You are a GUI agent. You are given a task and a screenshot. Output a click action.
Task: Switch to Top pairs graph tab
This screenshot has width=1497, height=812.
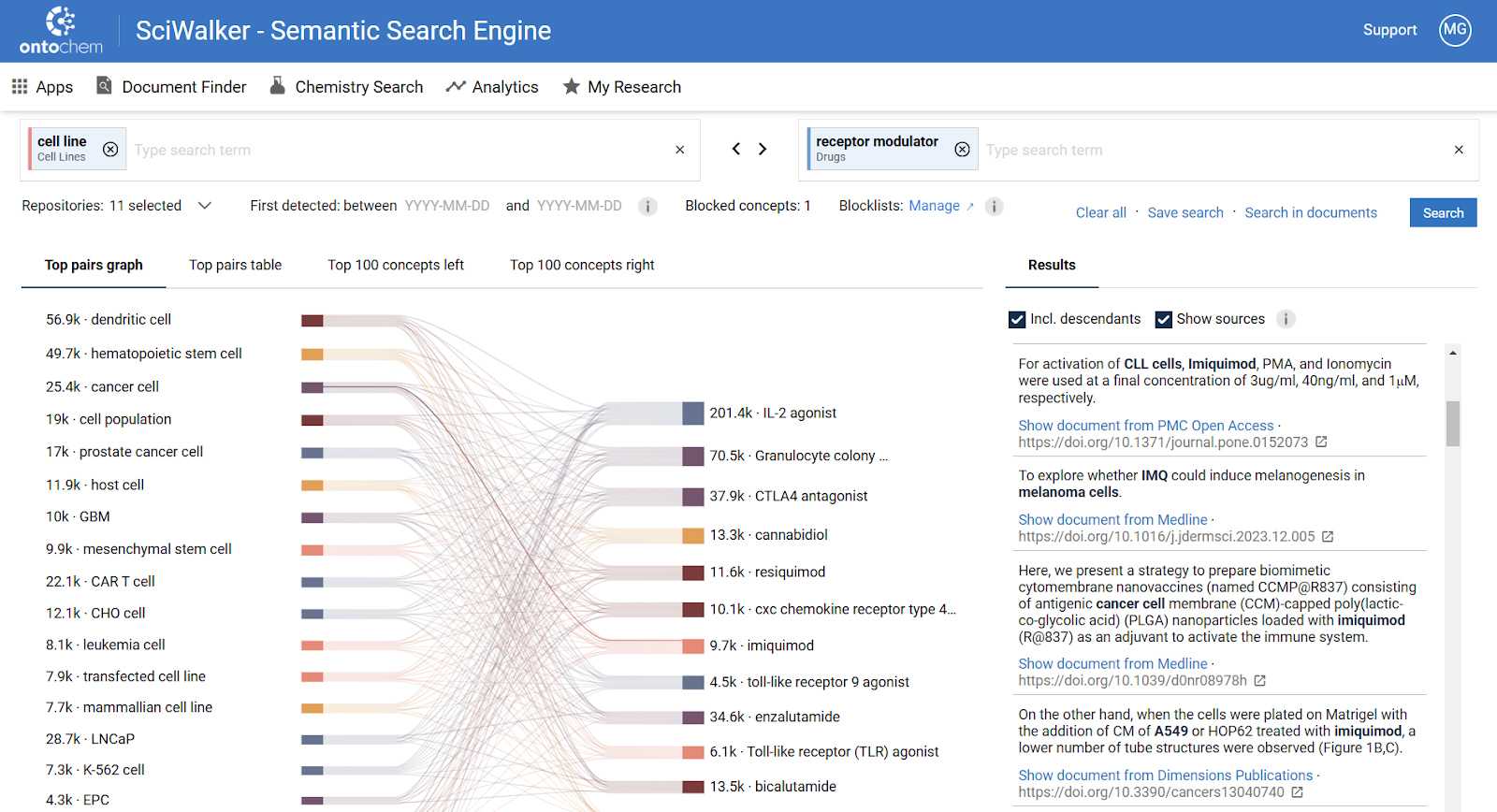[x=94, y=266]
